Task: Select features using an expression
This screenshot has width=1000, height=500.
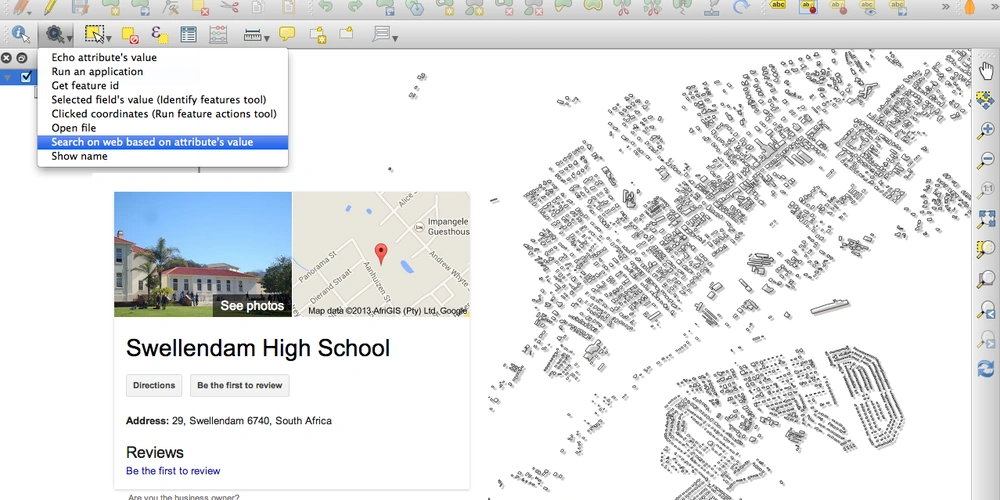Action: coord(159,34)
